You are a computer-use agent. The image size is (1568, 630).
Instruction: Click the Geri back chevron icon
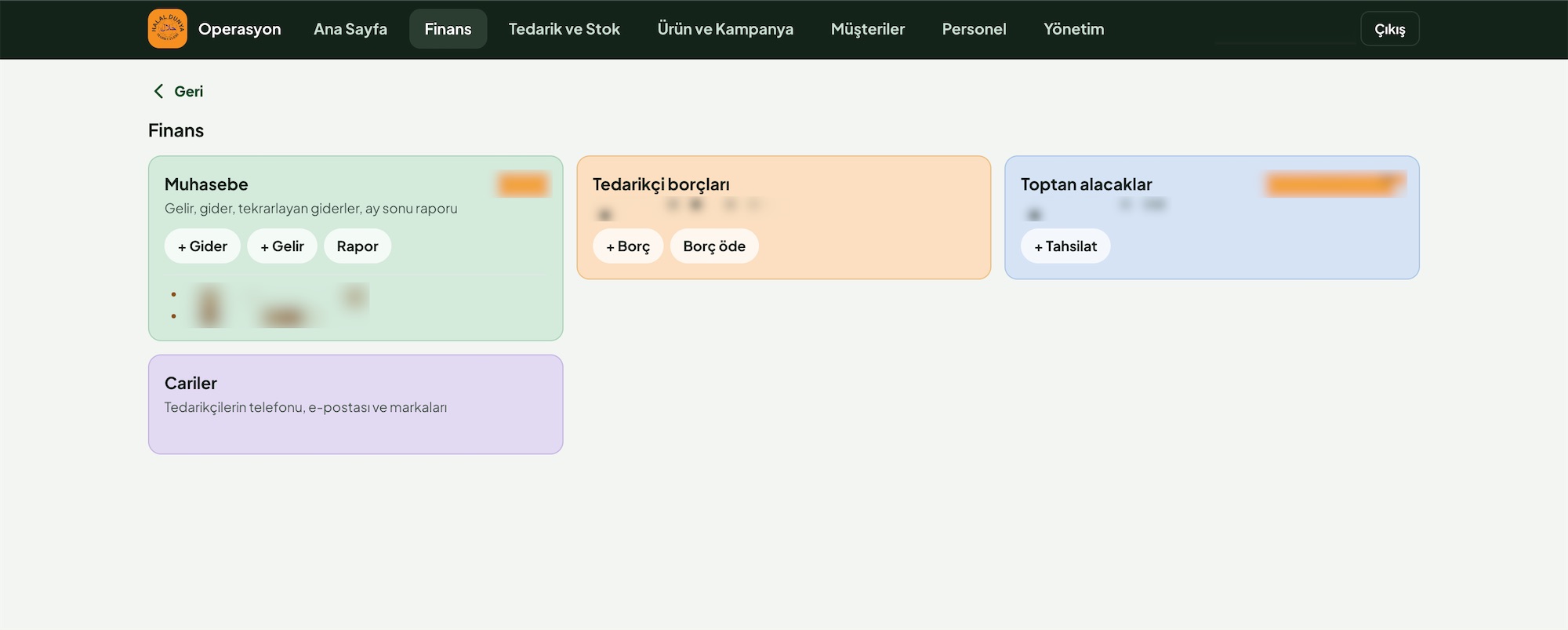point(158,92)
